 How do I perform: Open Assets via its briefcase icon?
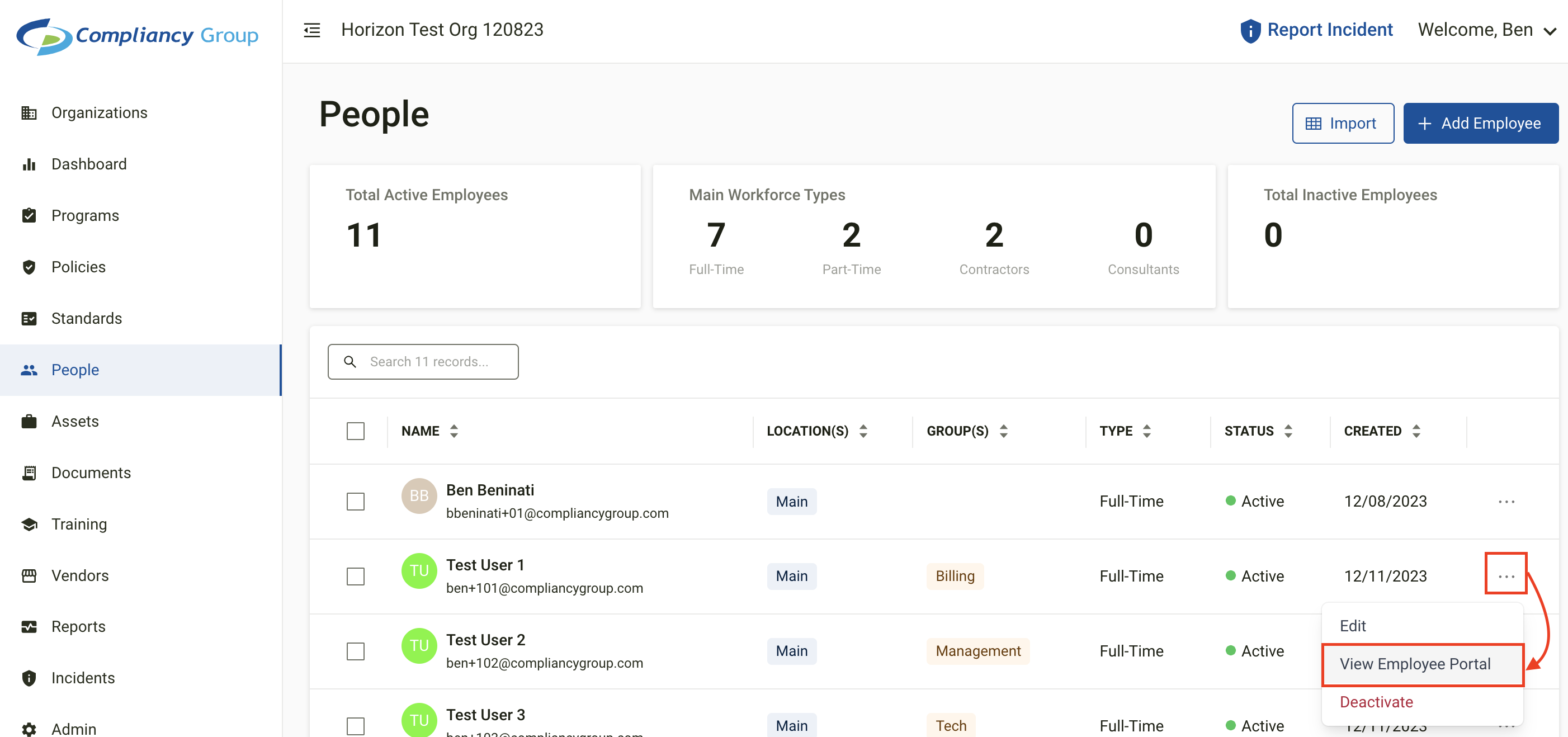(29, 421)
